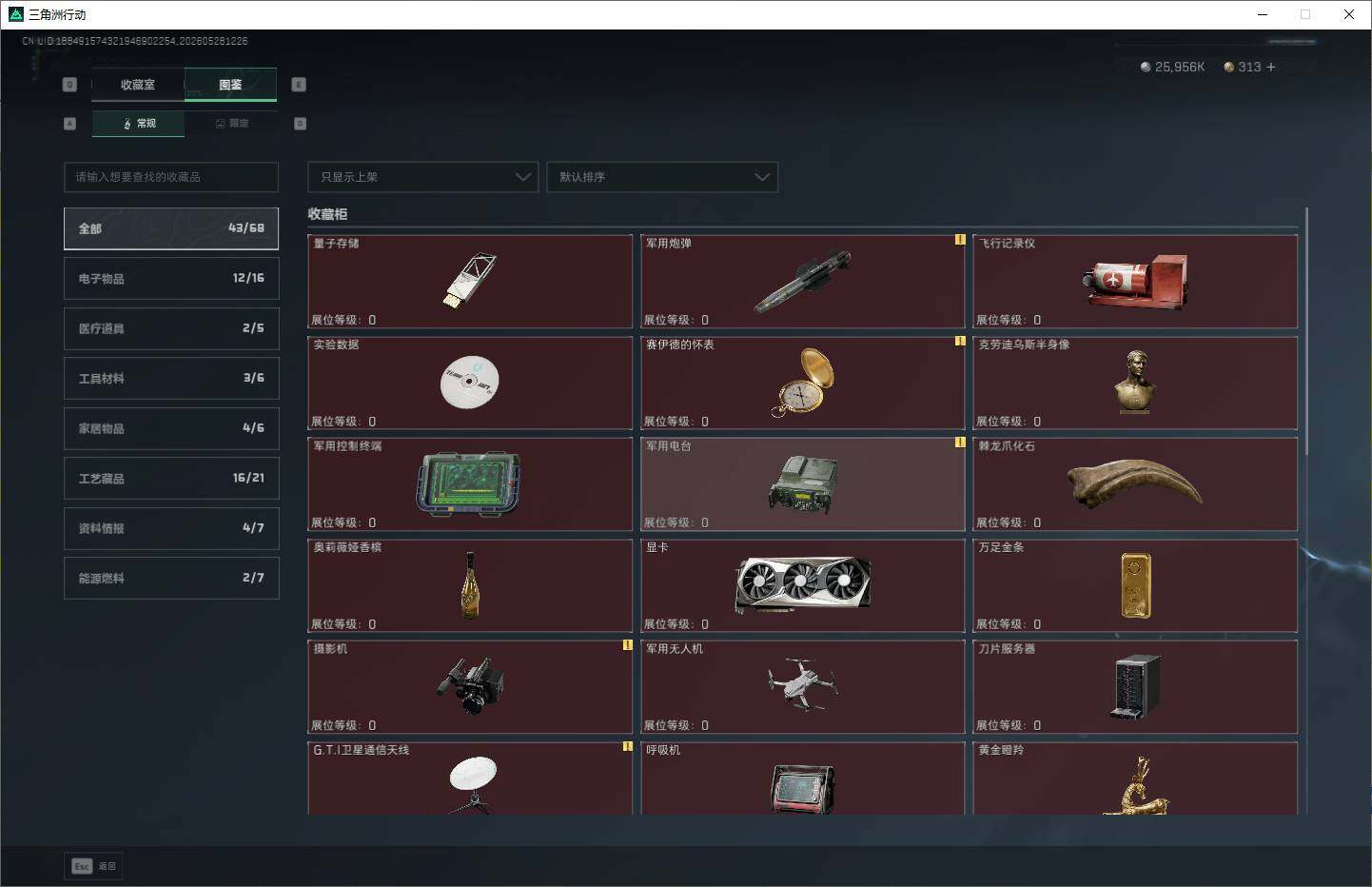Select the 工具材料 3/6 category

tap(171, 378)
